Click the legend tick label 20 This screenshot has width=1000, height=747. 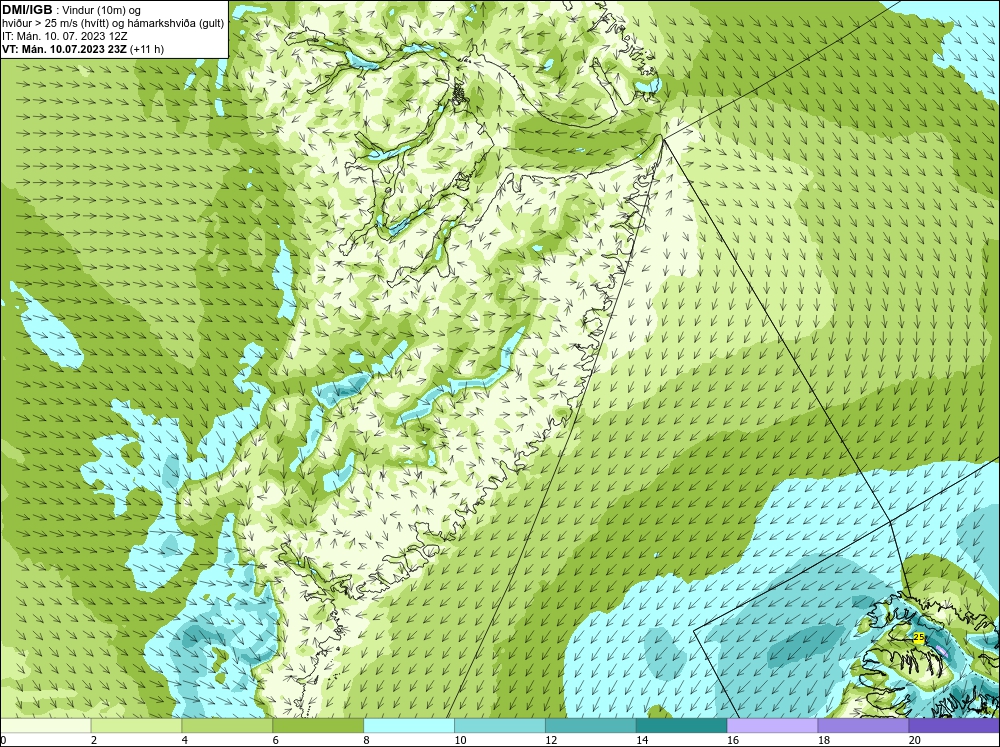point(915,740)
